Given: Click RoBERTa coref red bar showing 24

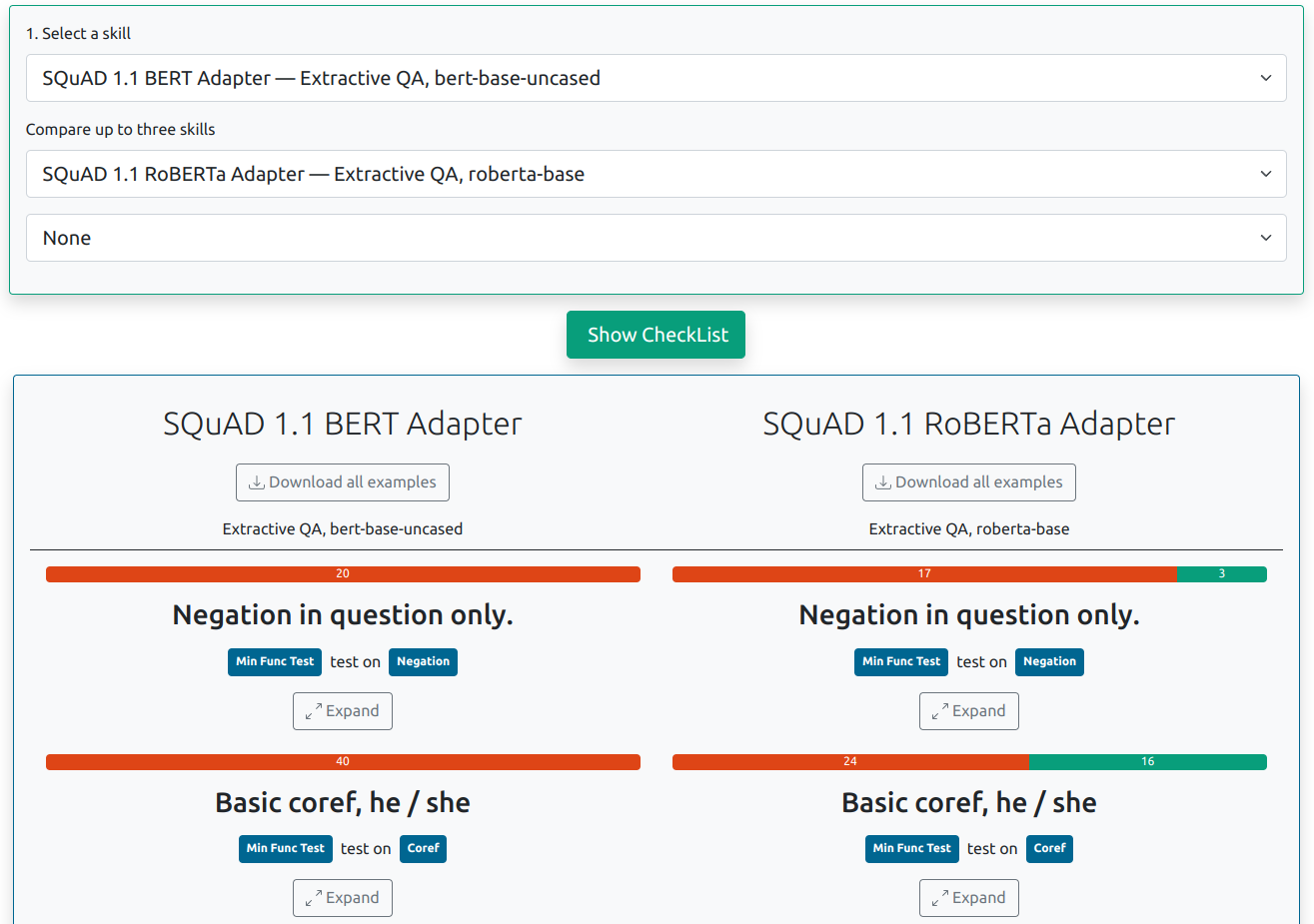Looking at the screenshot, I should [x=850, y=762].
